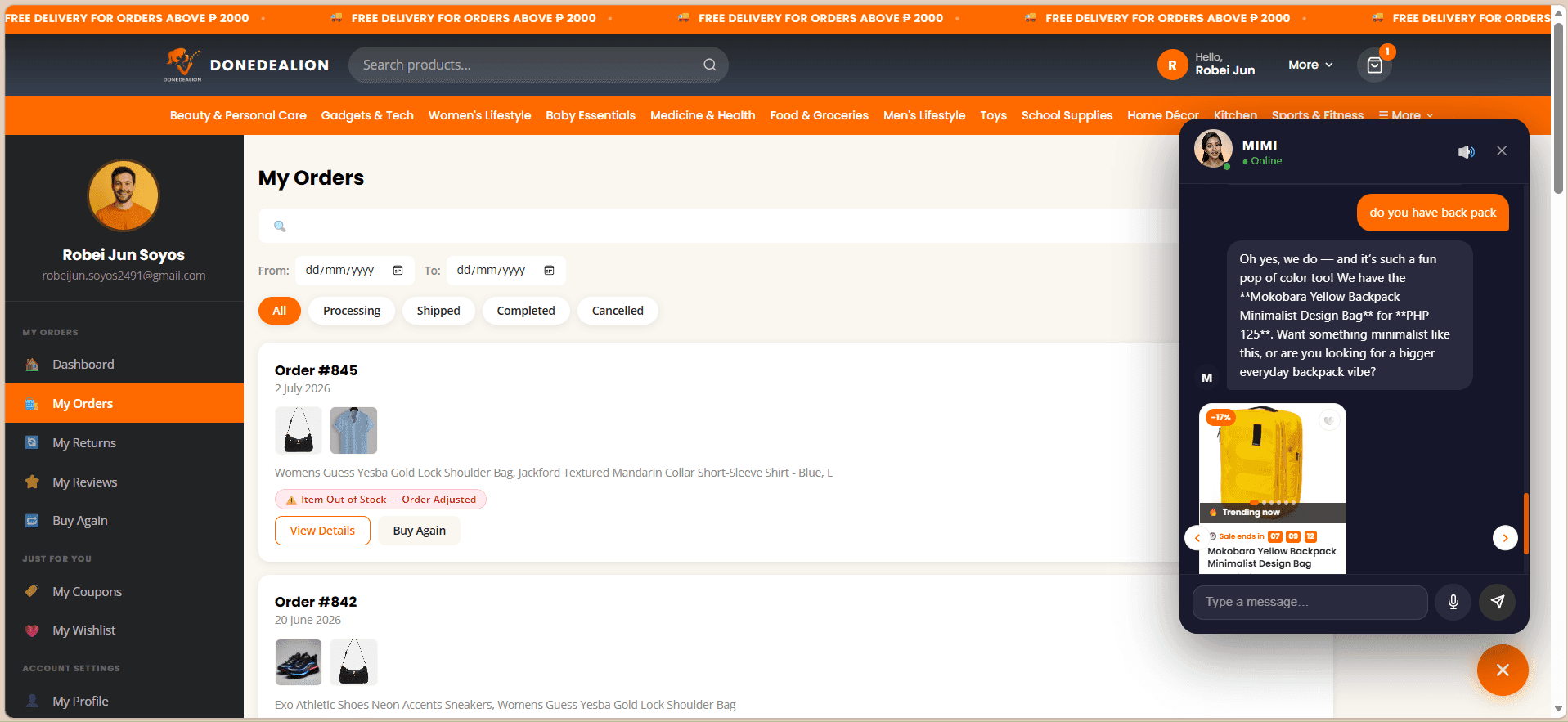Click shoulder bag thumbnail in Order #845
Screen dimensions: 1568x722
click(x=299, y=430)
